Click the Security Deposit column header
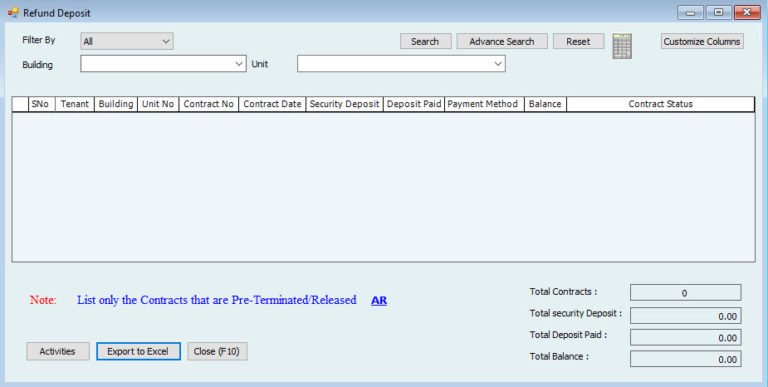 [344, 104]
